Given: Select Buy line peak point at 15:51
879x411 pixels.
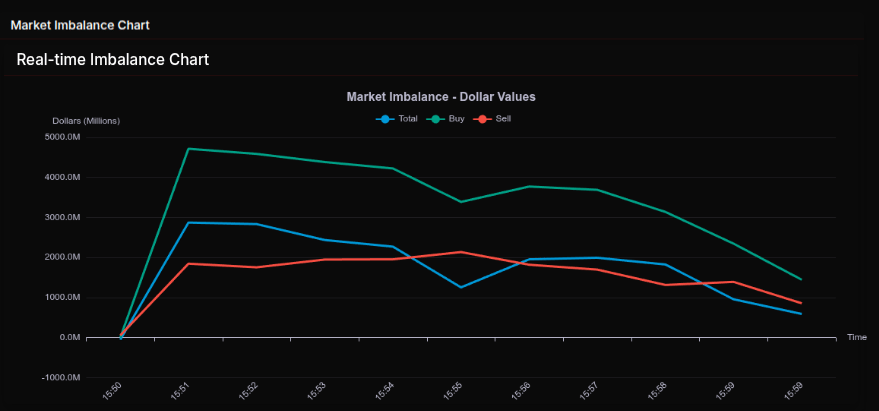Looking at the screenshot, I should coord(189,149).
